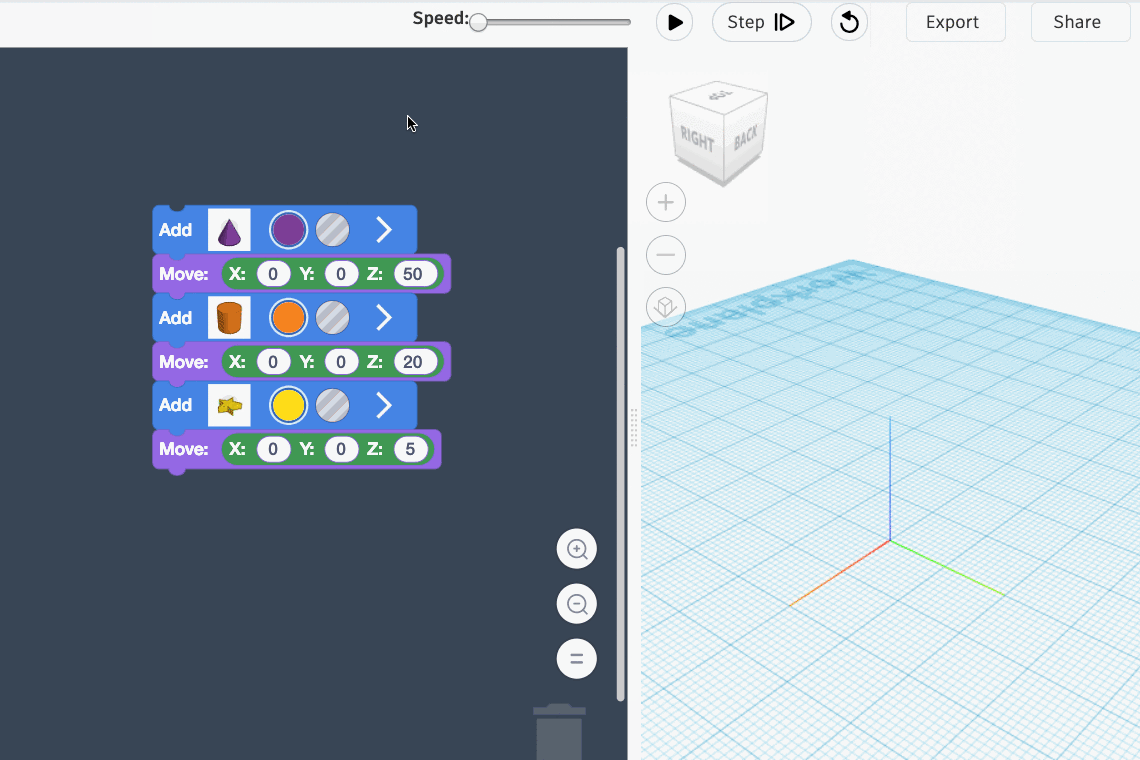
Task: Edit X value in the Z 5 Move block
Action: [x=273, y=449]
